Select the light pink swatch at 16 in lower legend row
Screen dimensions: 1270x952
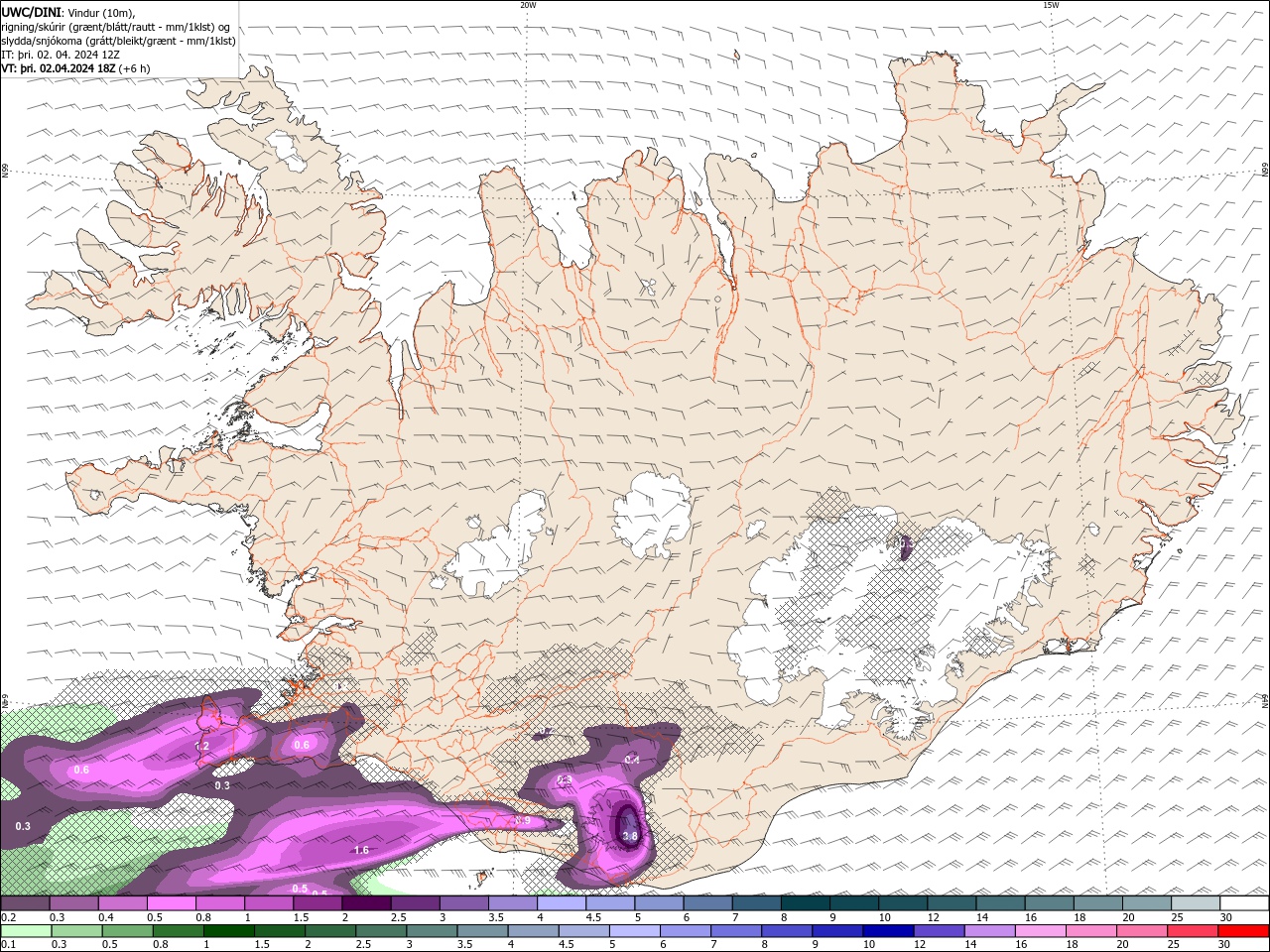[1040, 931]
